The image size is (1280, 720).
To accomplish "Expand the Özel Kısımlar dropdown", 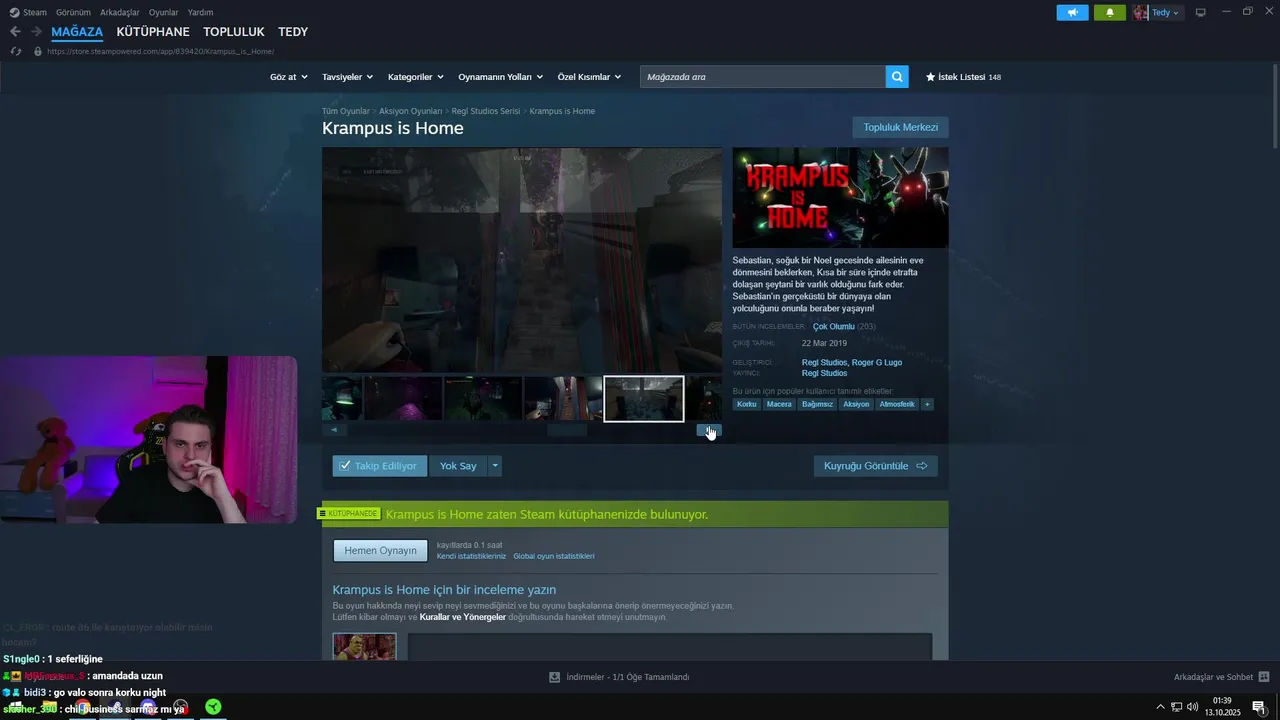I will tap(589, 77).
